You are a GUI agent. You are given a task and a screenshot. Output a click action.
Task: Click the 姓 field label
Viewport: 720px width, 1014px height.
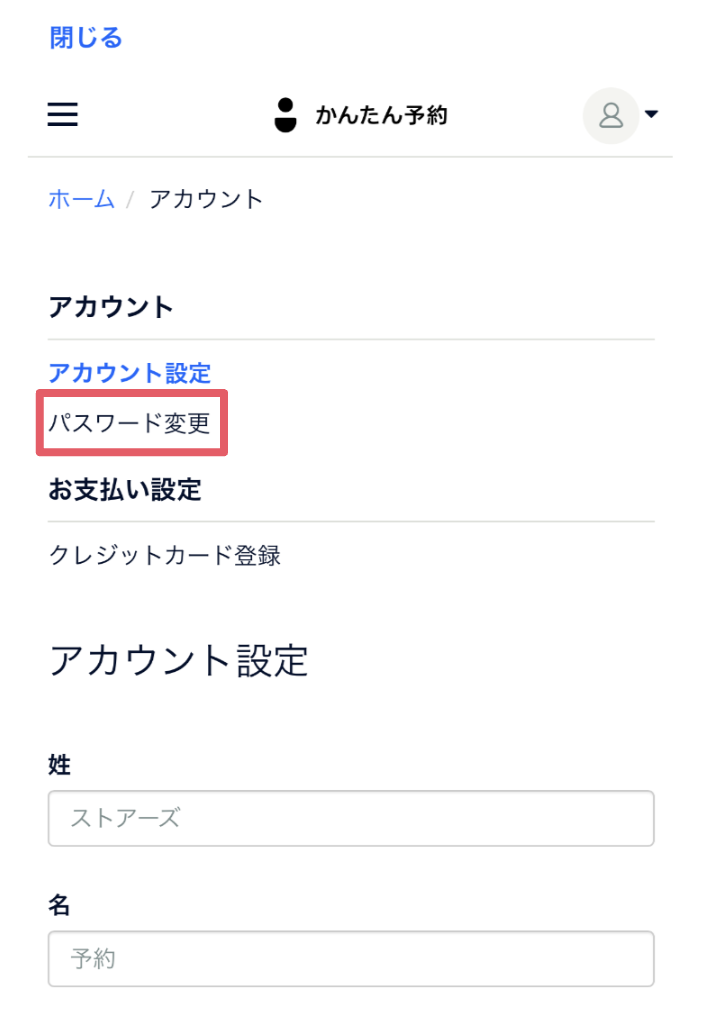point(59,764)
